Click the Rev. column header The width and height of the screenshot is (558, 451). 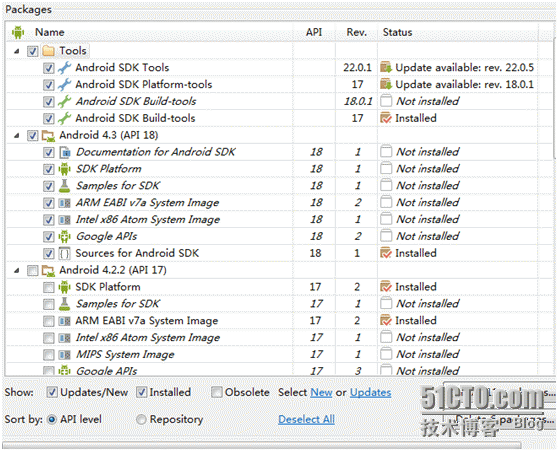pos(357,32)
